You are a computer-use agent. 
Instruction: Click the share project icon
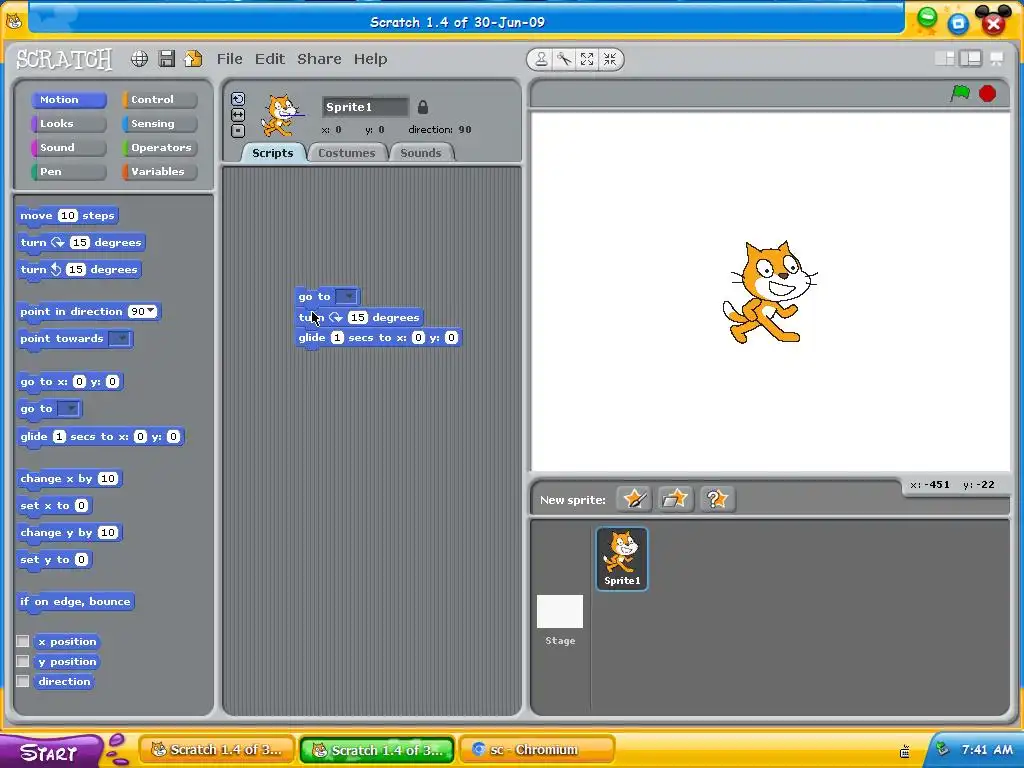(x=193, y=59)
